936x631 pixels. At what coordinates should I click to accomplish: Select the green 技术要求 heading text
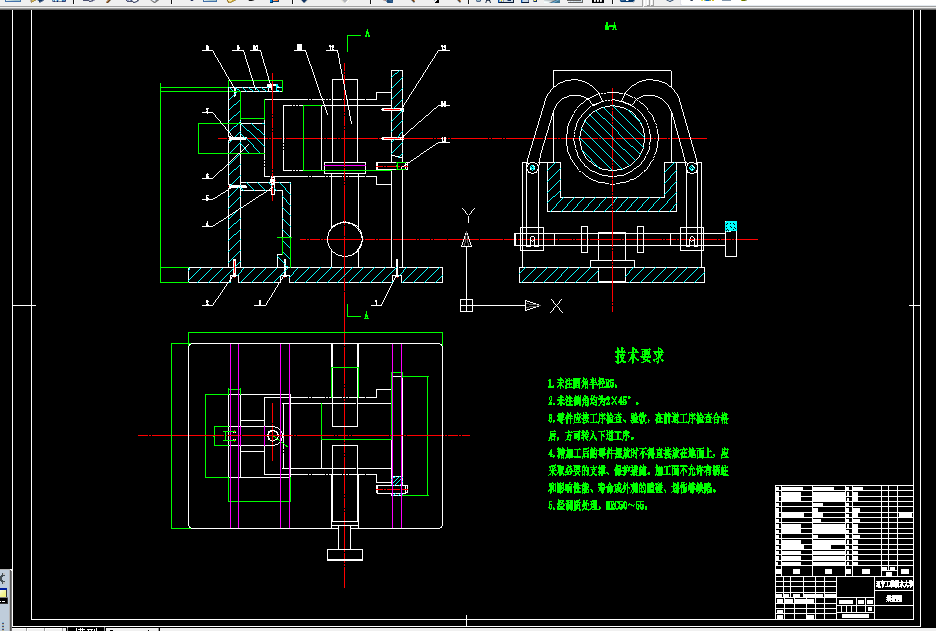639,356
